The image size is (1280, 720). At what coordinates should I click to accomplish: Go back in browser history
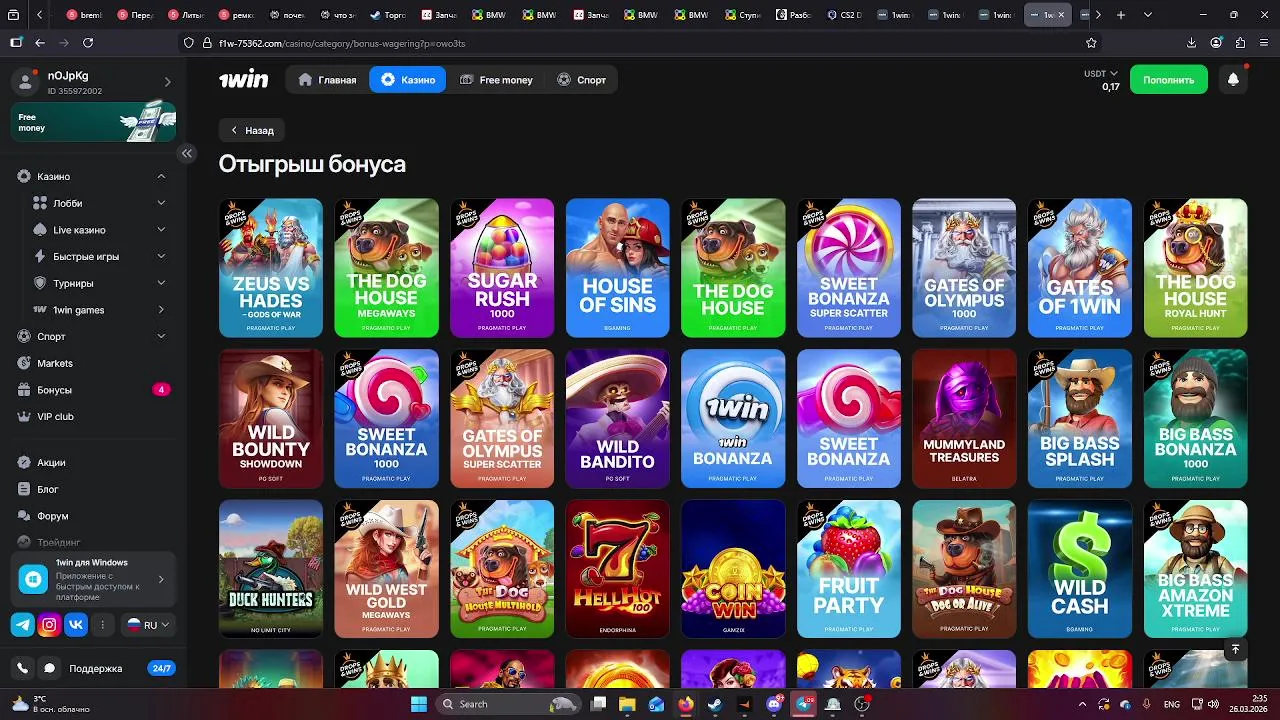point(40,43)
